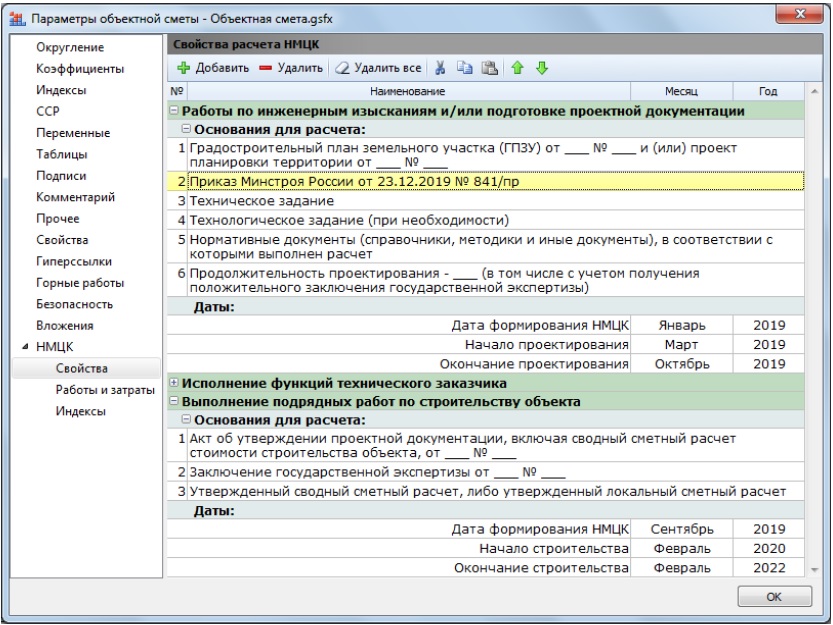Select the НМЦК tree node
This screenshot has height=625, width=833.
pos(55,347)
